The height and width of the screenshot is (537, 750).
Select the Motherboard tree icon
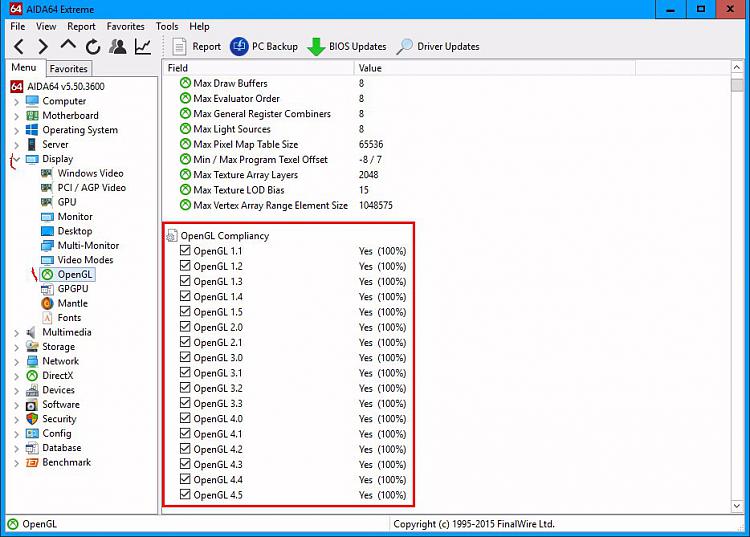click(32, 115)
